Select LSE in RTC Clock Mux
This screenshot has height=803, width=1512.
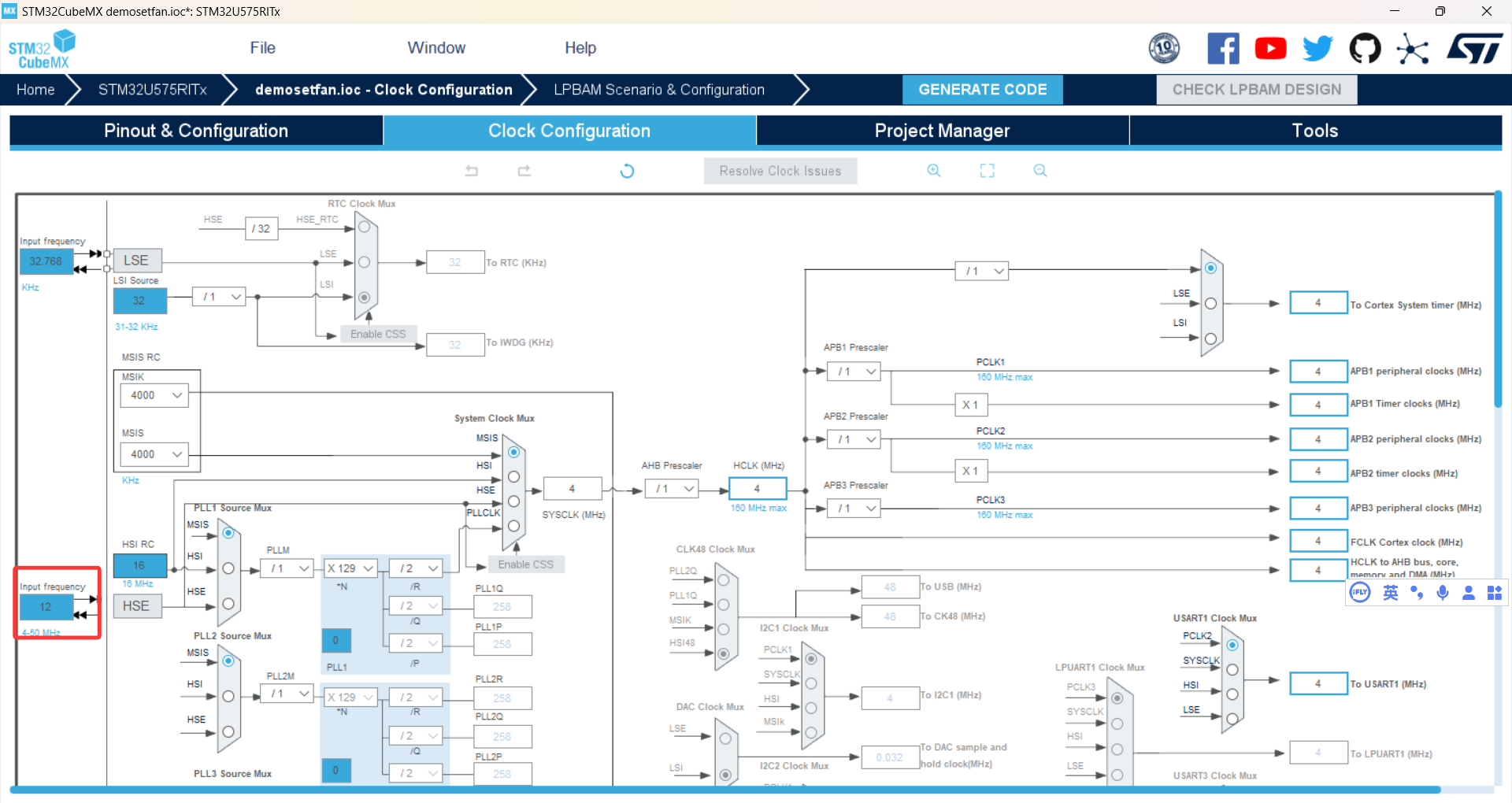pos(364,262)
